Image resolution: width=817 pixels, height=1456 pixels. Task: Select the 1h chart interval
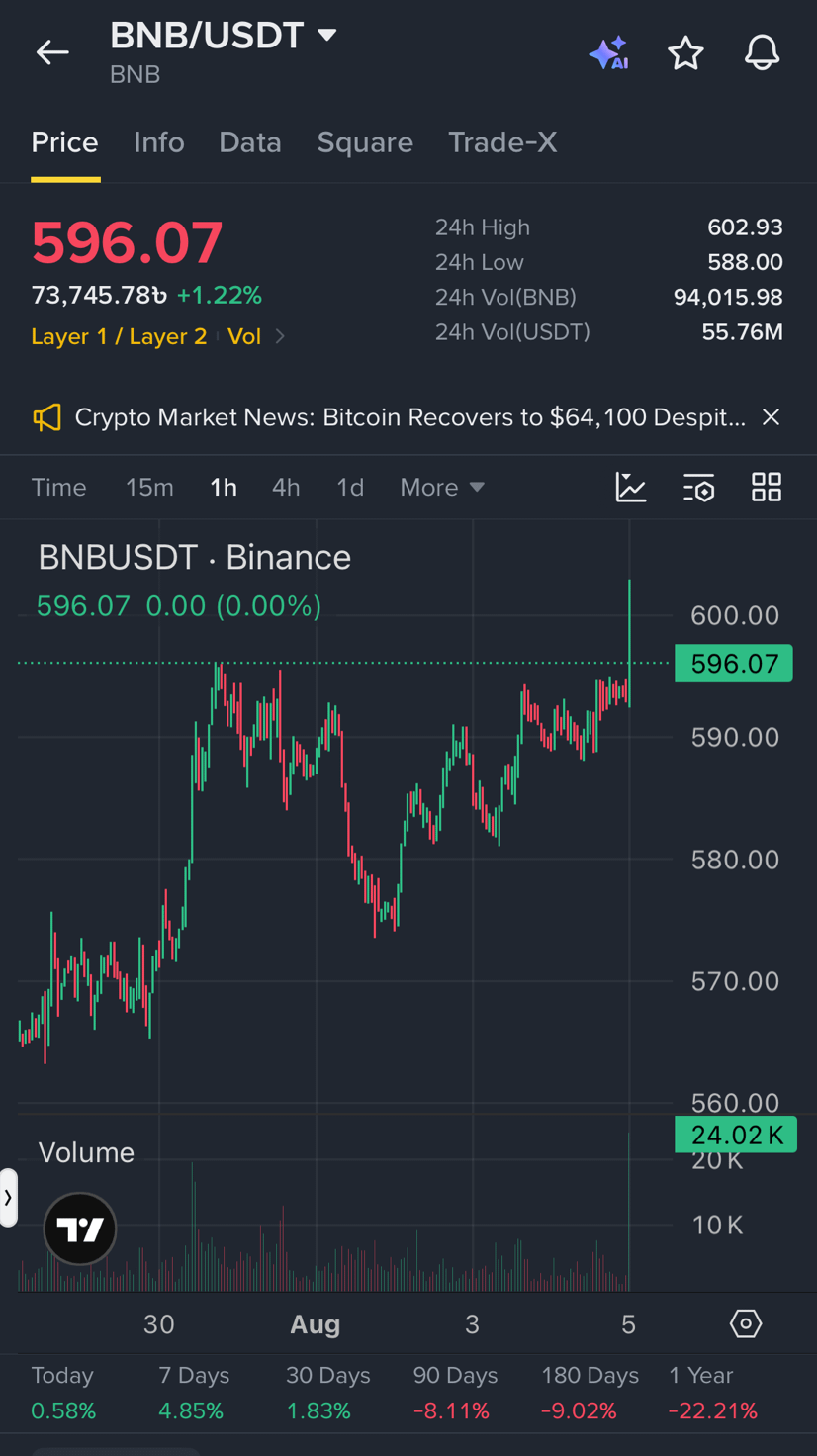[224, 487]
